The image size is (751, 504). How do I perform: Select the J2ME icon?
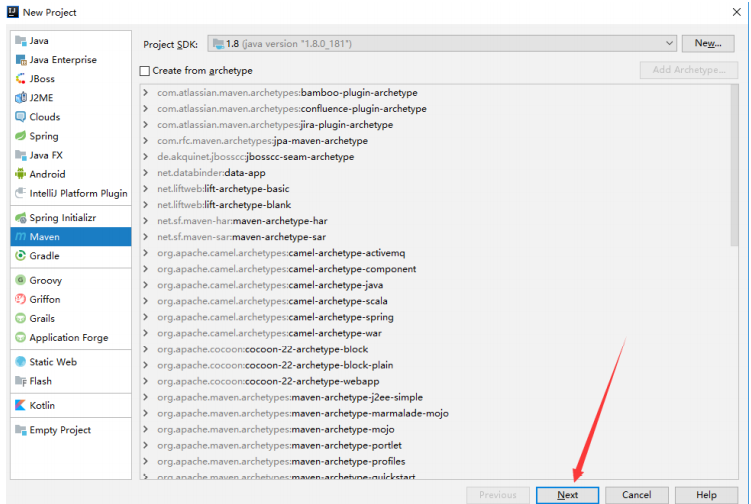[x=21, y=98]
